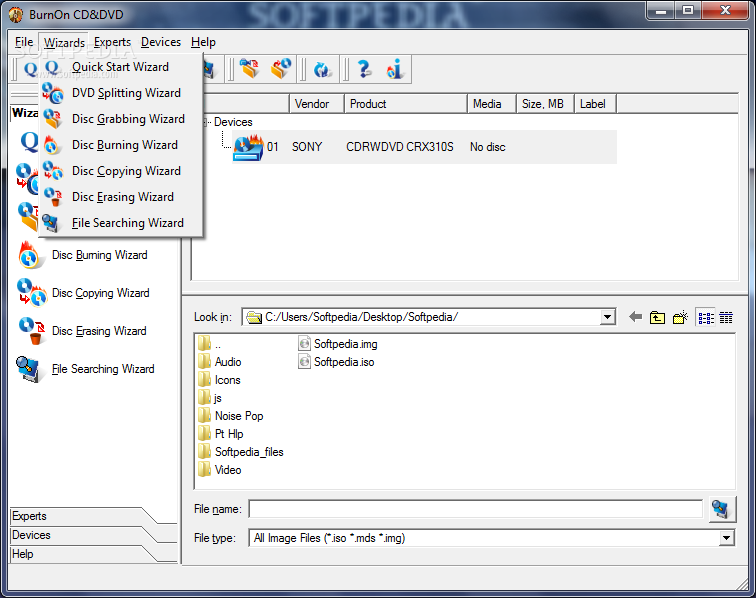Switch file browser to detail view
Viewport: 756px width, 598px height.
726,318
